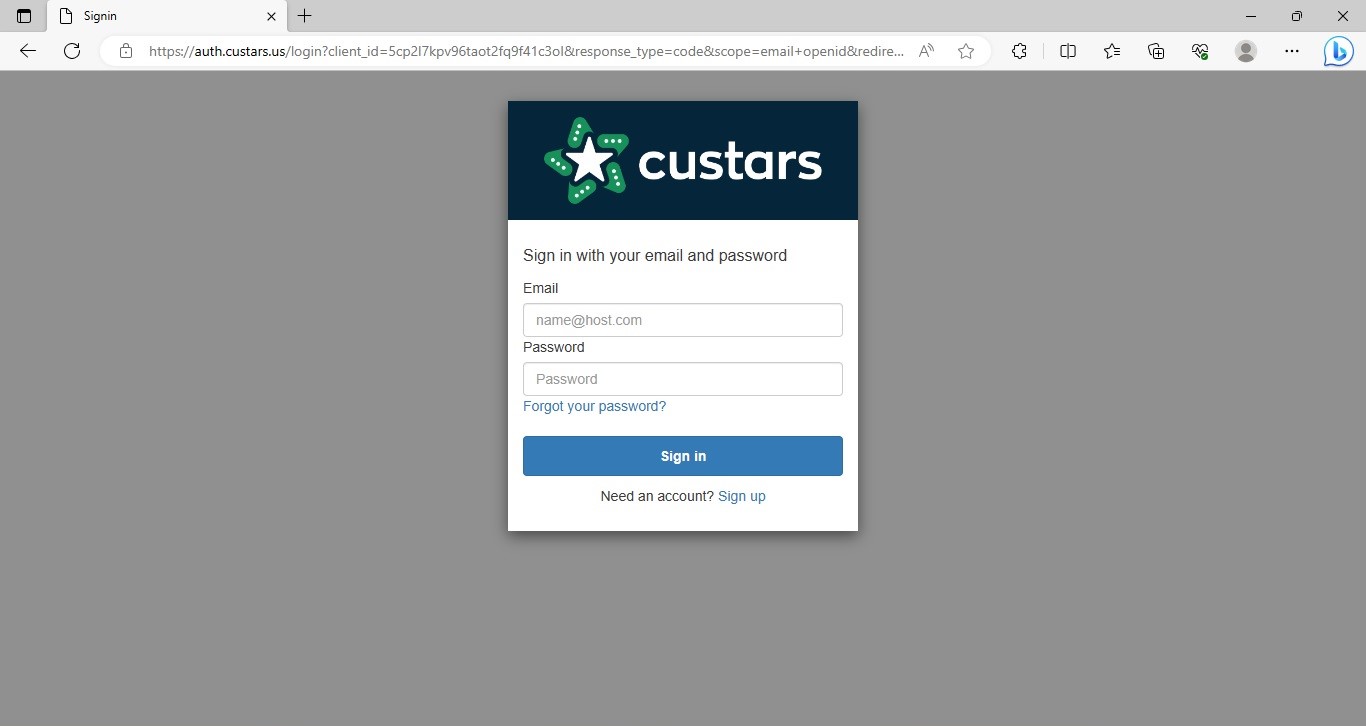Toggle split screen view icon
Screen dimensions: 1366x726
point(1068,51)
